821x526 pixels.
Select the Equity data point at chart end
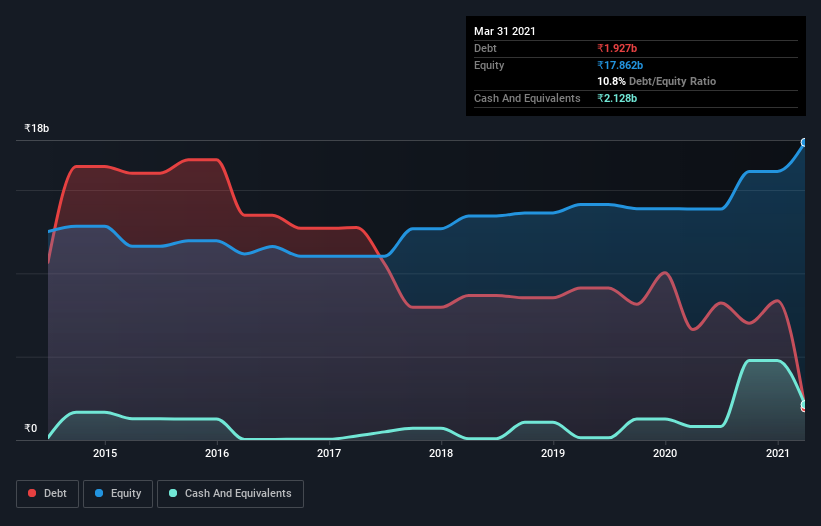804,142
